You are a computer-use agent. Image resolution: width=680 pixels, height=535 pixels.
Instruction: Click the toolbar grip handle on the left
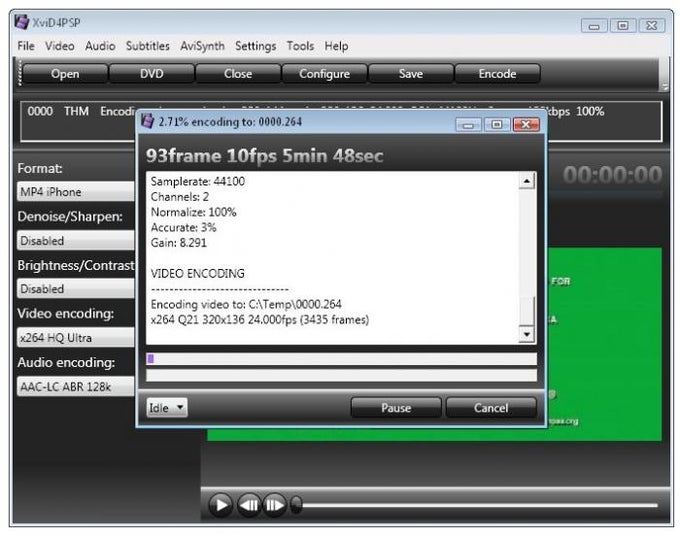(19, 73)
